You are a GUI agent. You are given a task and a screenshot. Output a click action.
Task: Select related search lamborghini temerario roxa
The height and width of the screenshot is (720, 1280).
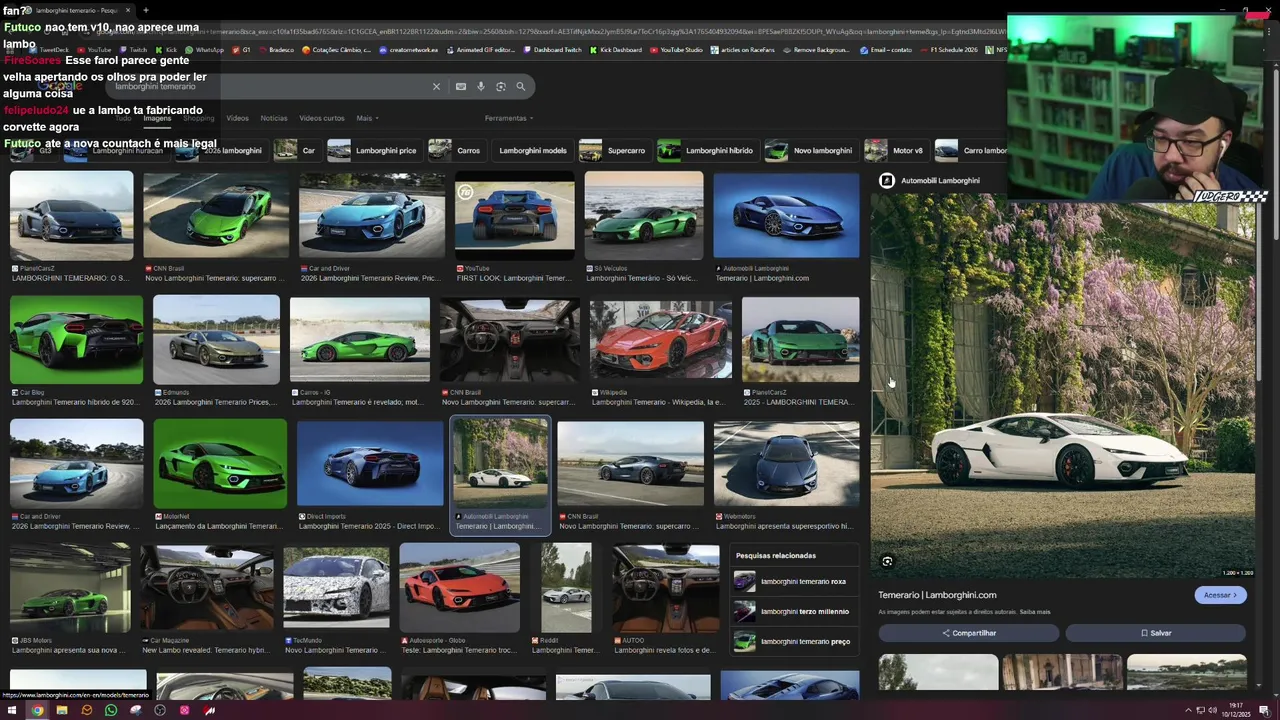[x=792, y=581]
